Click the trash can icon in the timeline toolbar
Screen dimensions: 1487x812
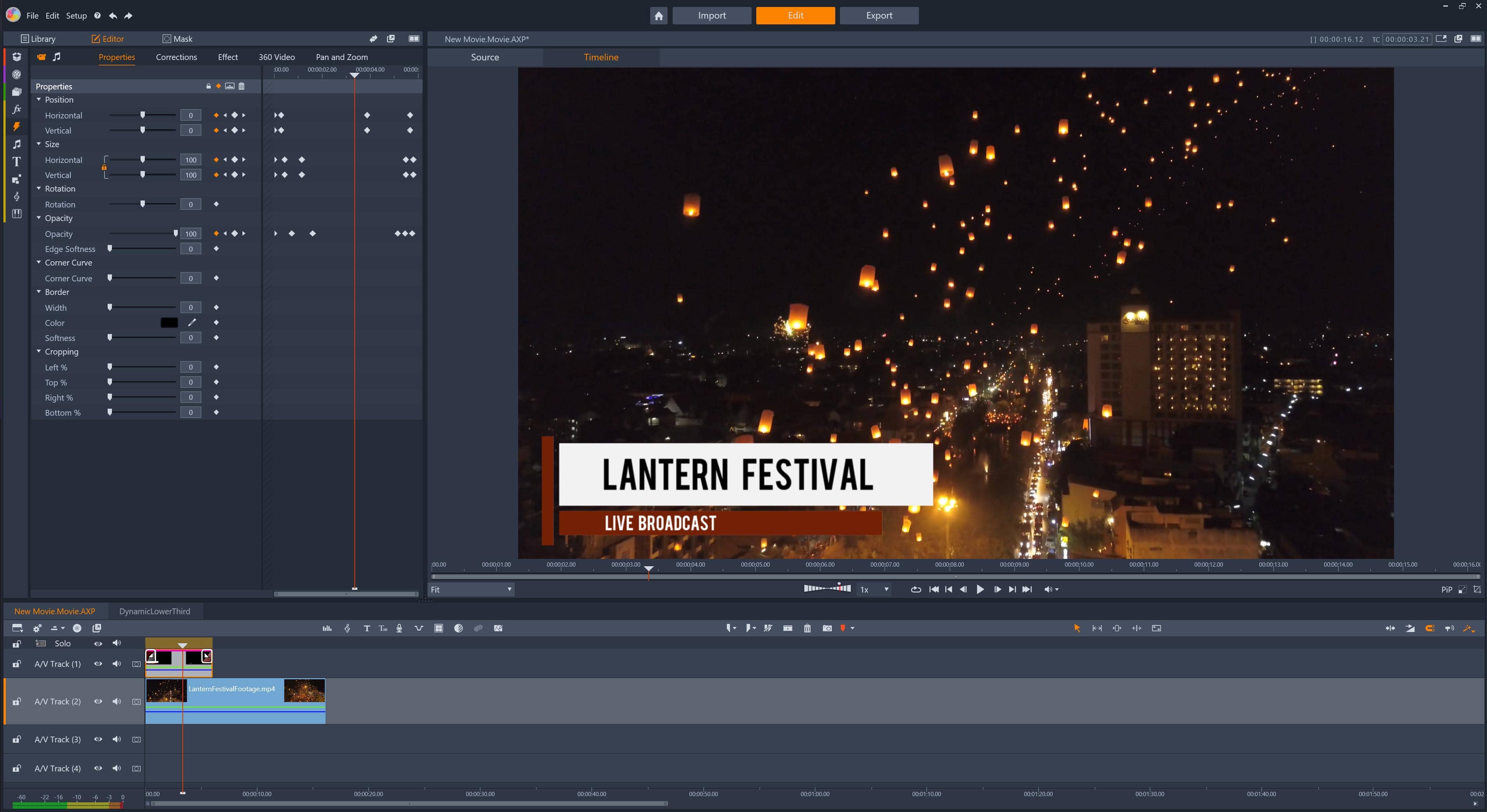807,628
